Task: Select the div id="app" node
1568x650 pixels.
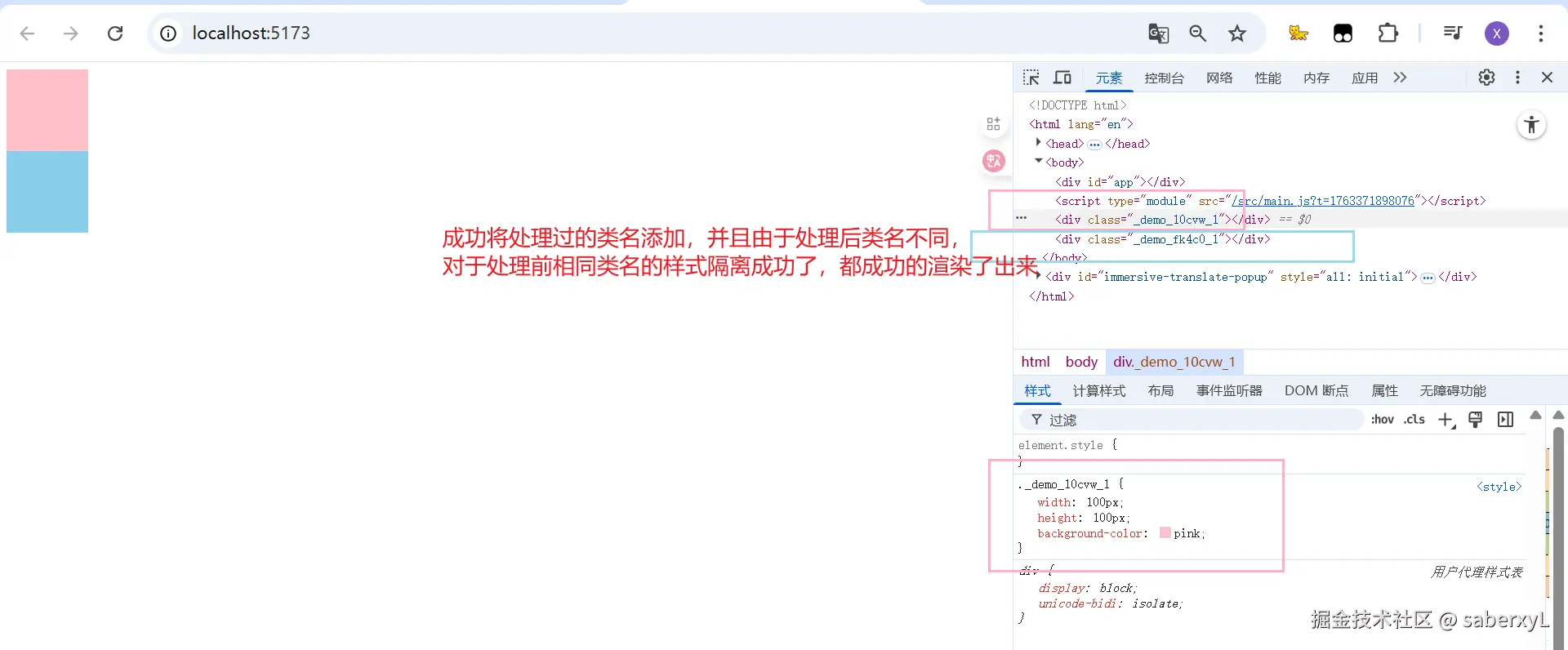Action: coord(1120,182)
